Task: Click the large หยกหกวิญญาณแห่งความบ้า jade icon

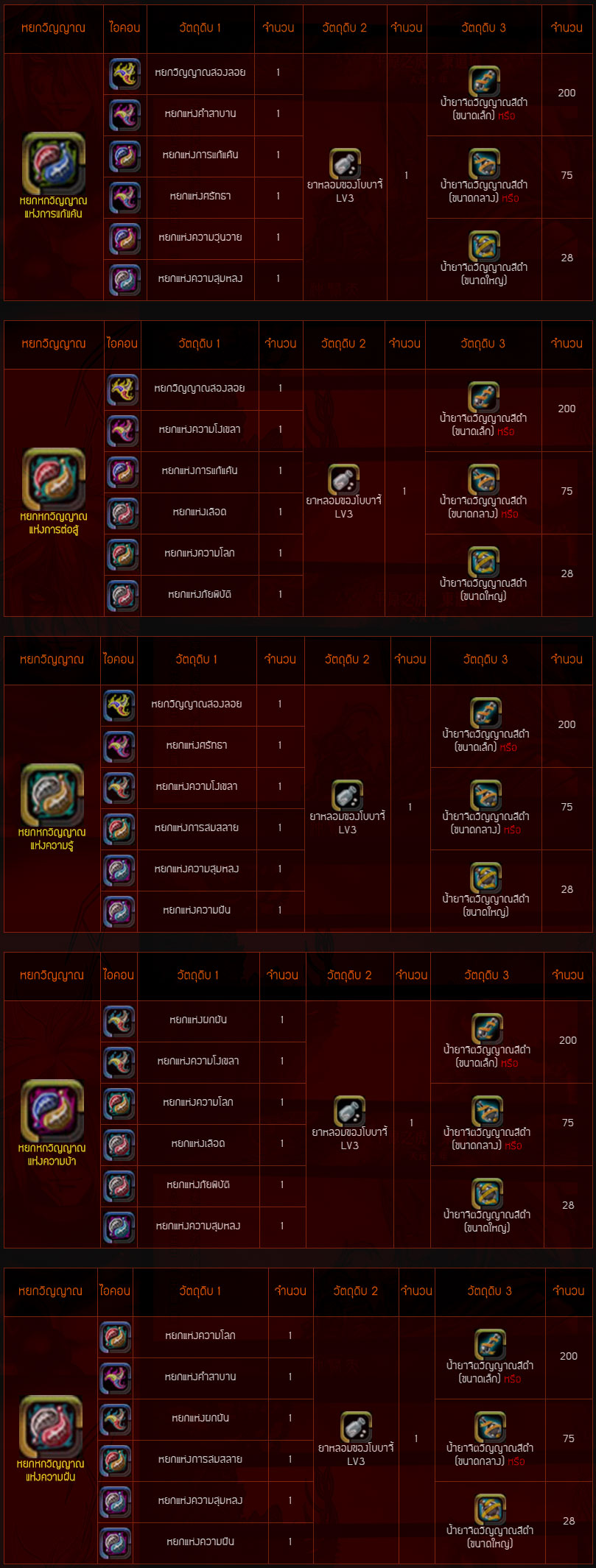Action: point(52,1111)
